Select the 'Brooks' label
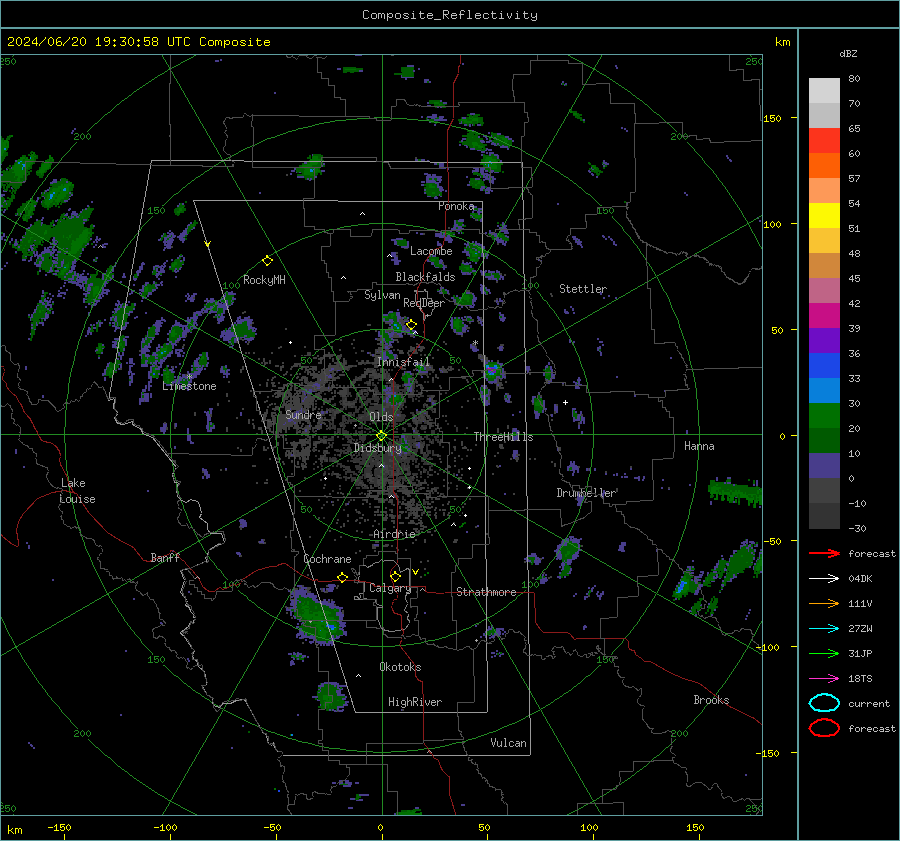 (711, 700)
